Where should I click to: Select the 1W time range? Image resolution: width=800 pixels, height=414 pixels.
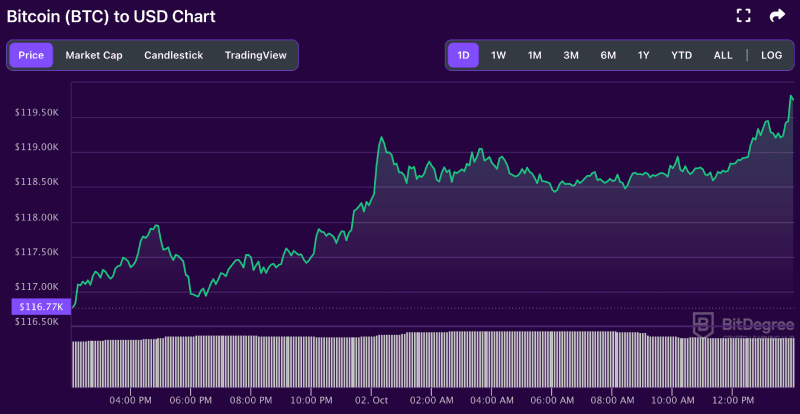[x=498, y=55]
